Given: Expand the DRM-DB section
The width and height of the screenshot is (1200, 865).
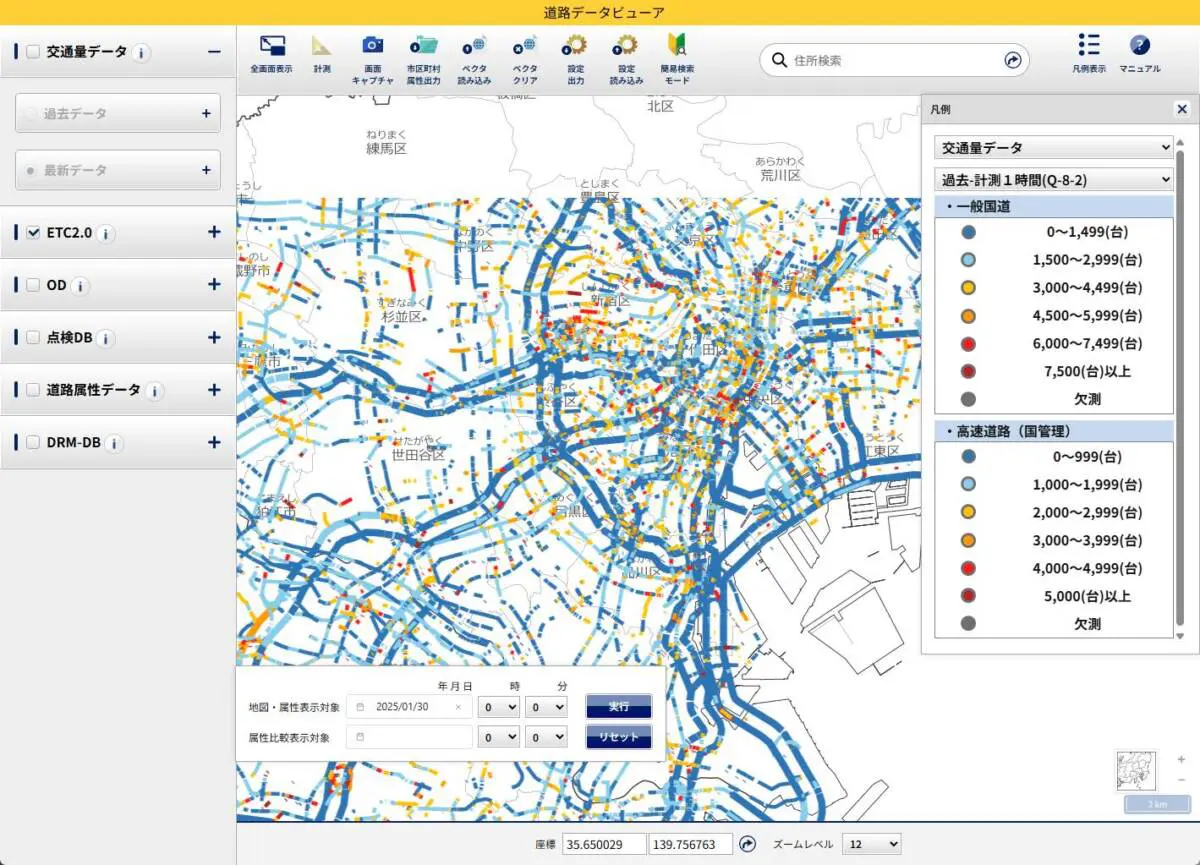Looking at the screenshot, I should tap(214, 442).
